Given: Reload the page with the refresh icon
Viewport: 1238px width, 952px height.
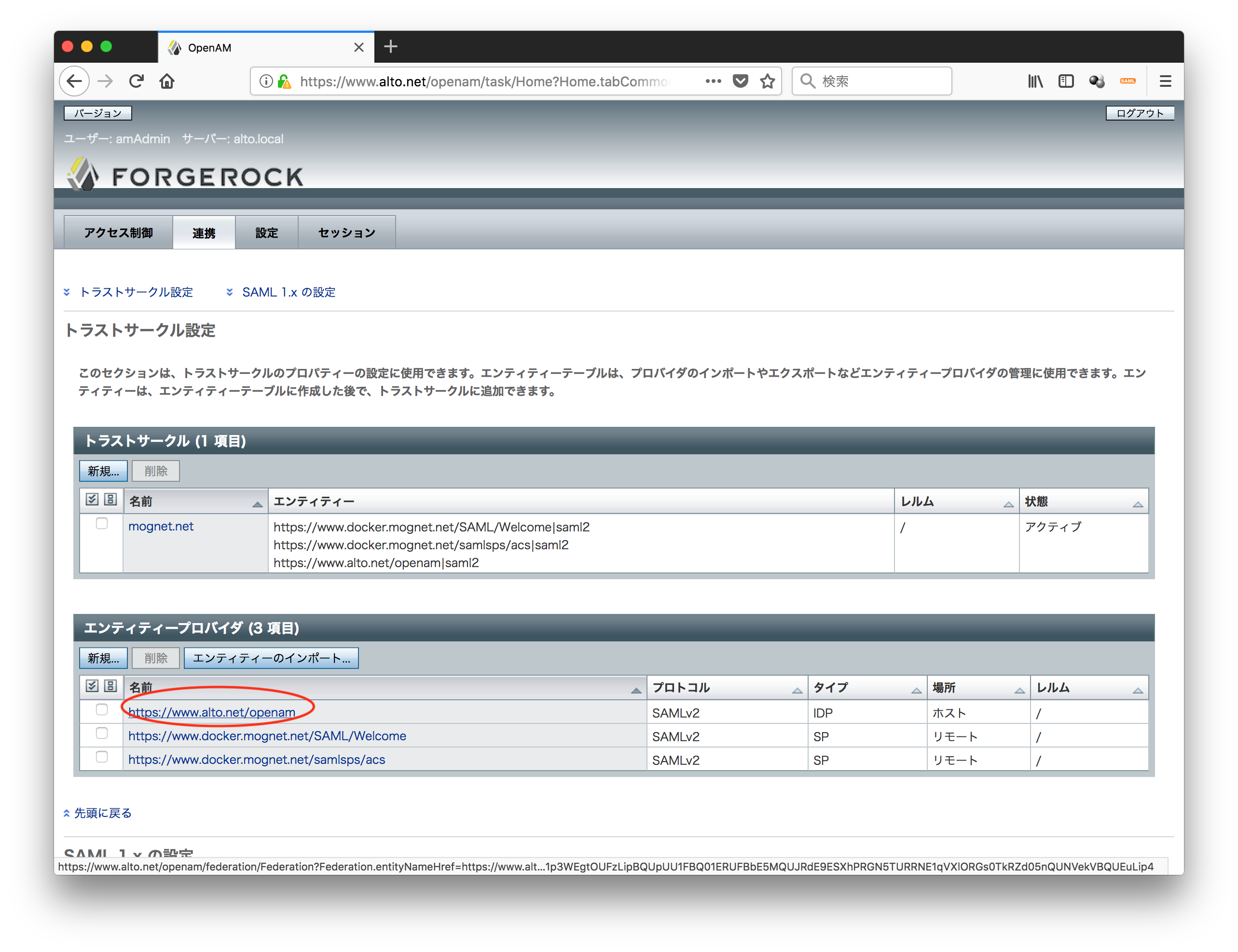Looking at the screenshot, I should (136, 81).
